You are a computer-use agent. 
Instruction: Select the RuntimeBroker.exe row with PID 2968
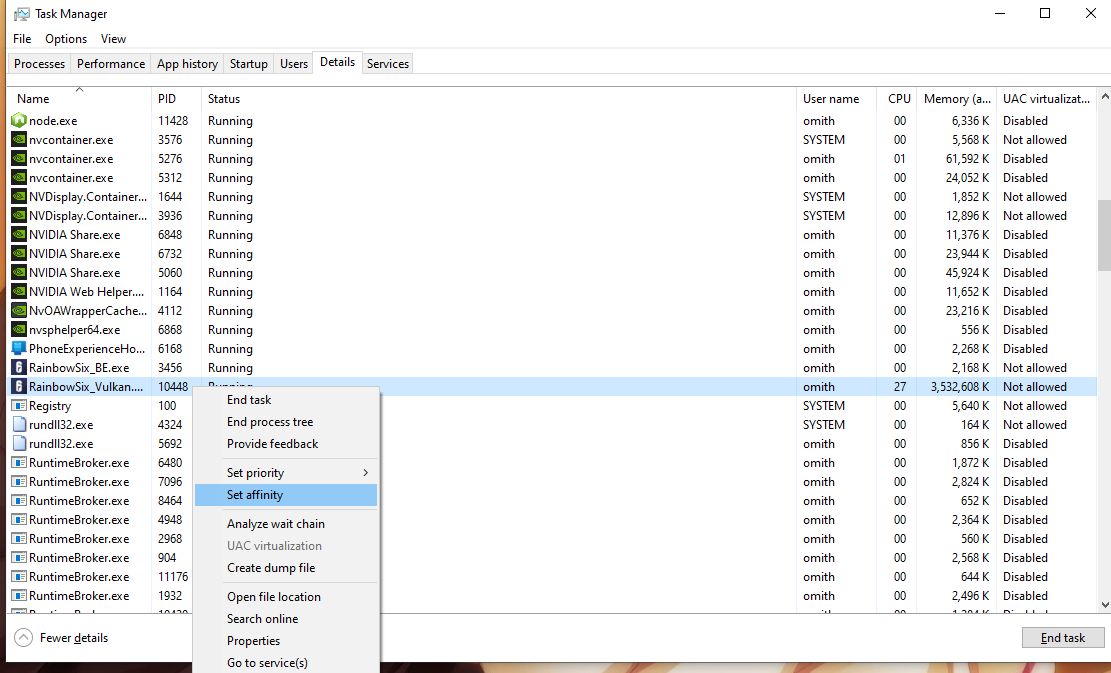(552, 538)
